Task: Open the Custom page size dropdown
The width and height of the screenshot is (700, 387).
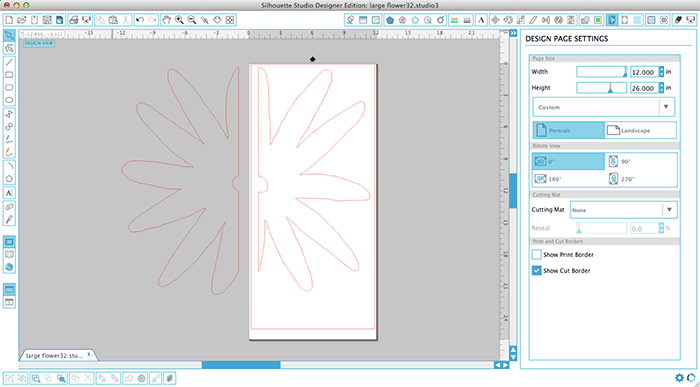Action: click(x=604, y=107)
